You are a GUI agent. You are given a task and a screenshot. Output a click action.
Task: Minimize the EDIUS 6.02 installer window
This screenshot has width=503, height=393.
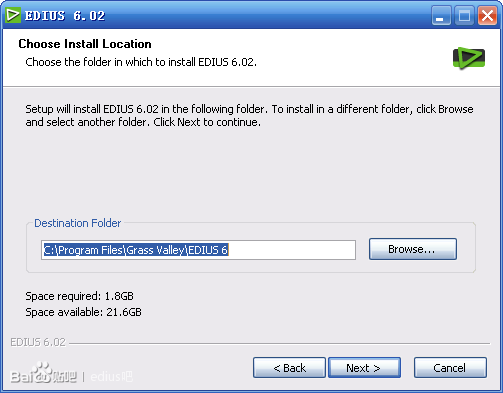(x=441, y=15)
